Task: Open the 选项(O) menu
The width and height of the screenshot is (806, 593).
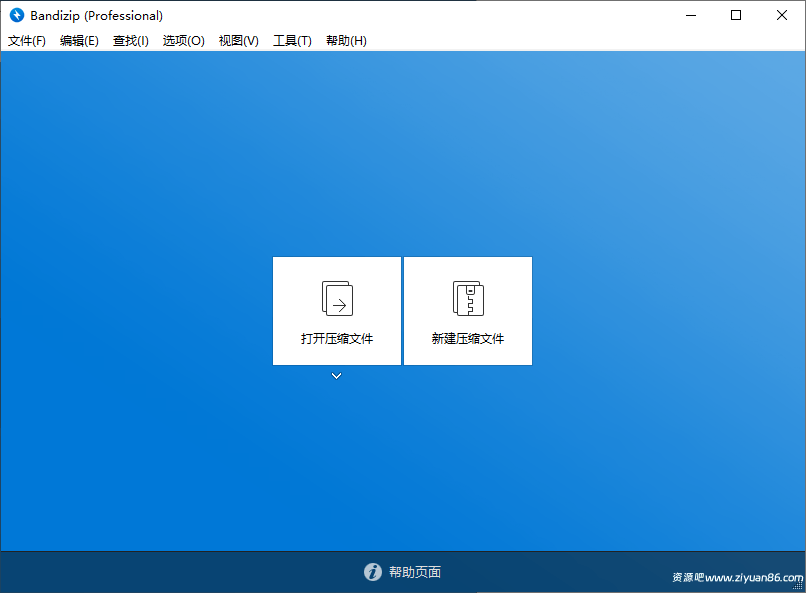Action: pyautogui.click(x=184, y=41)
